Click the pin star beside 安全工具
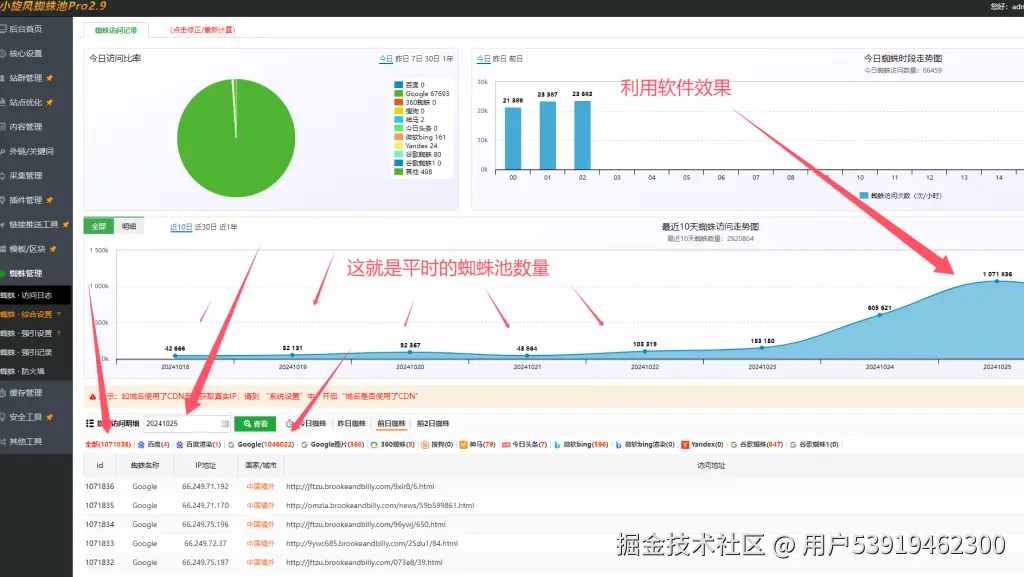Screen dimensions: 1024x577 (x=50, y=417)
